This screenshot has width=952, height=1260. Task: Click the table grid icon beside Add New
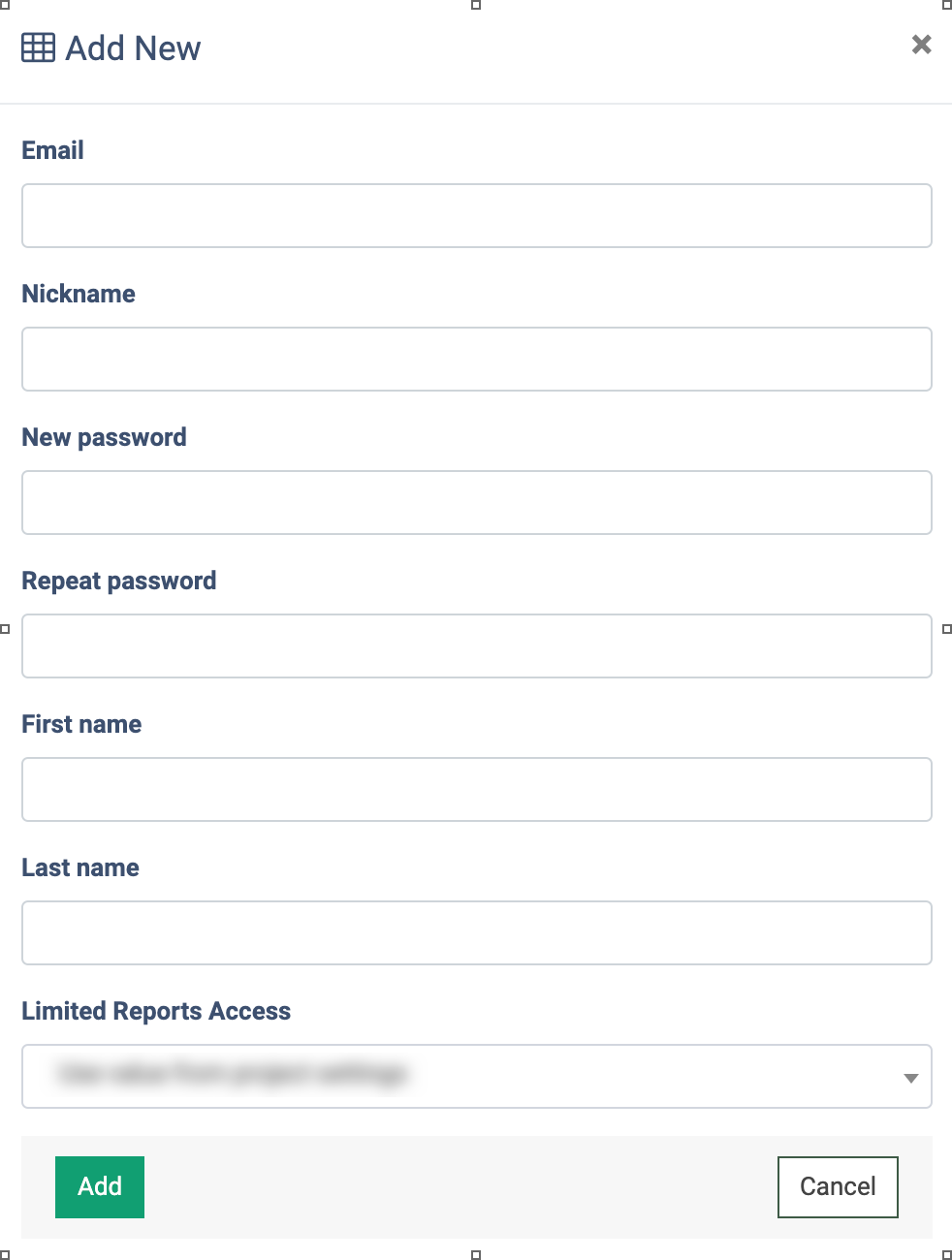click(38, 47)
